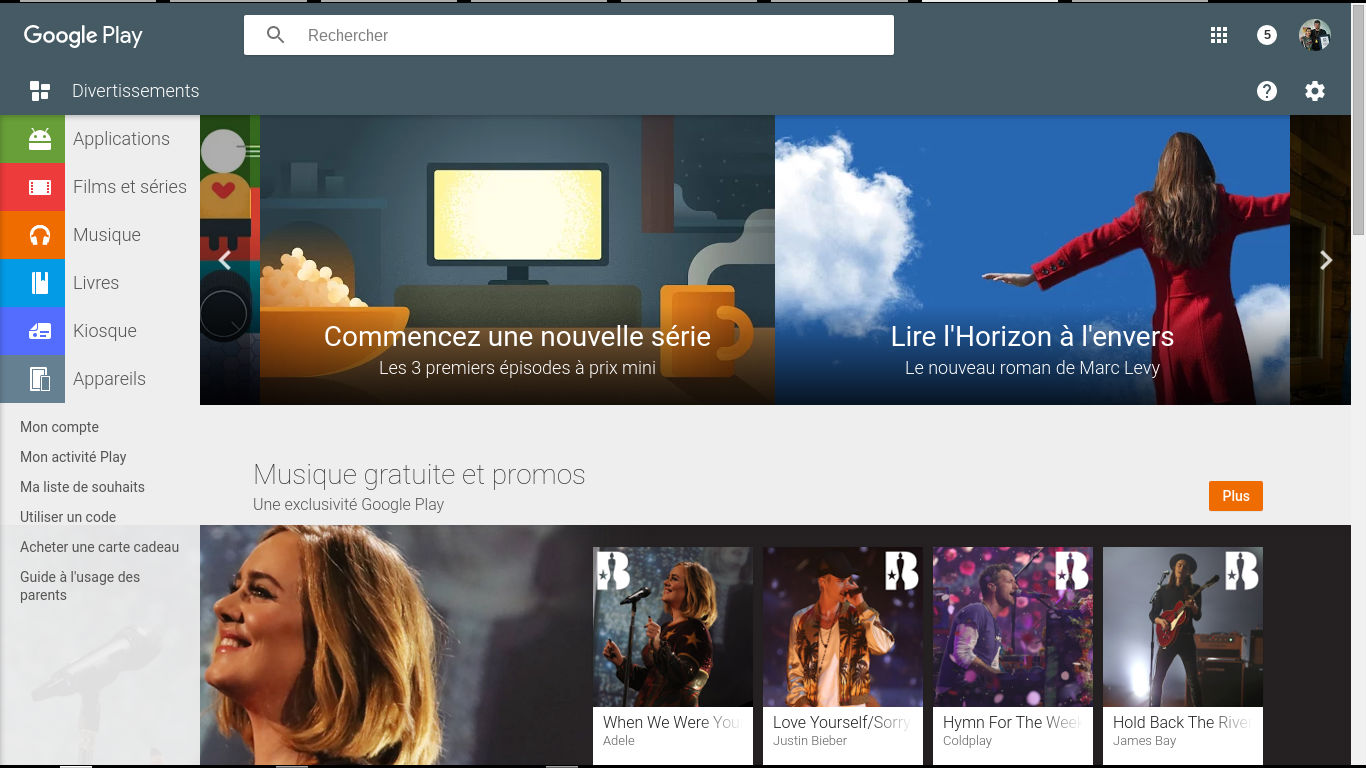Click the search magnifier icon

276,35
